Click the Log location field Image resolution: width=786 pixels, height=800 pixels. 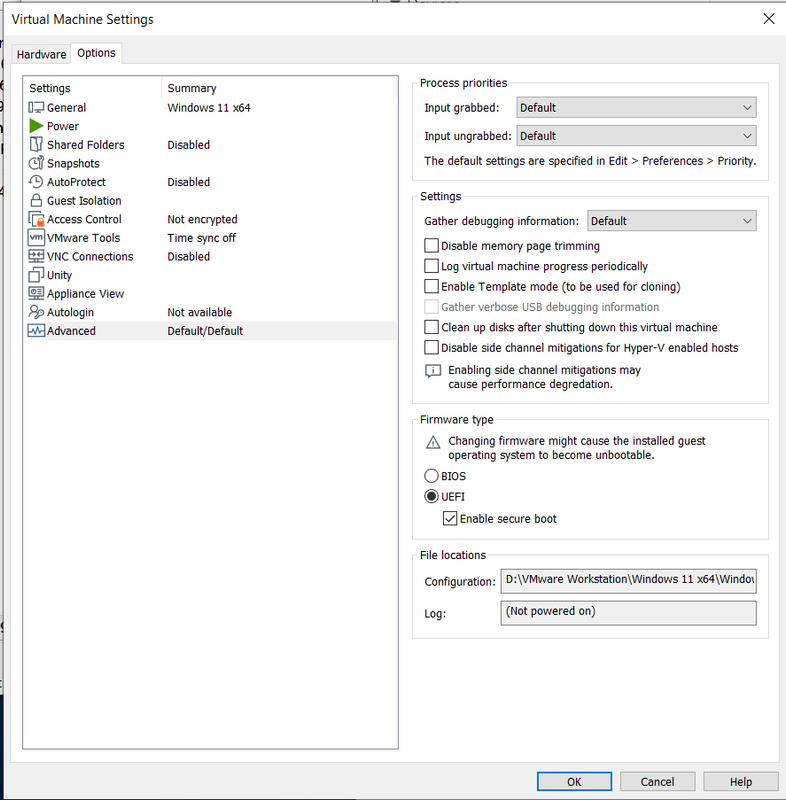(628, 613)
